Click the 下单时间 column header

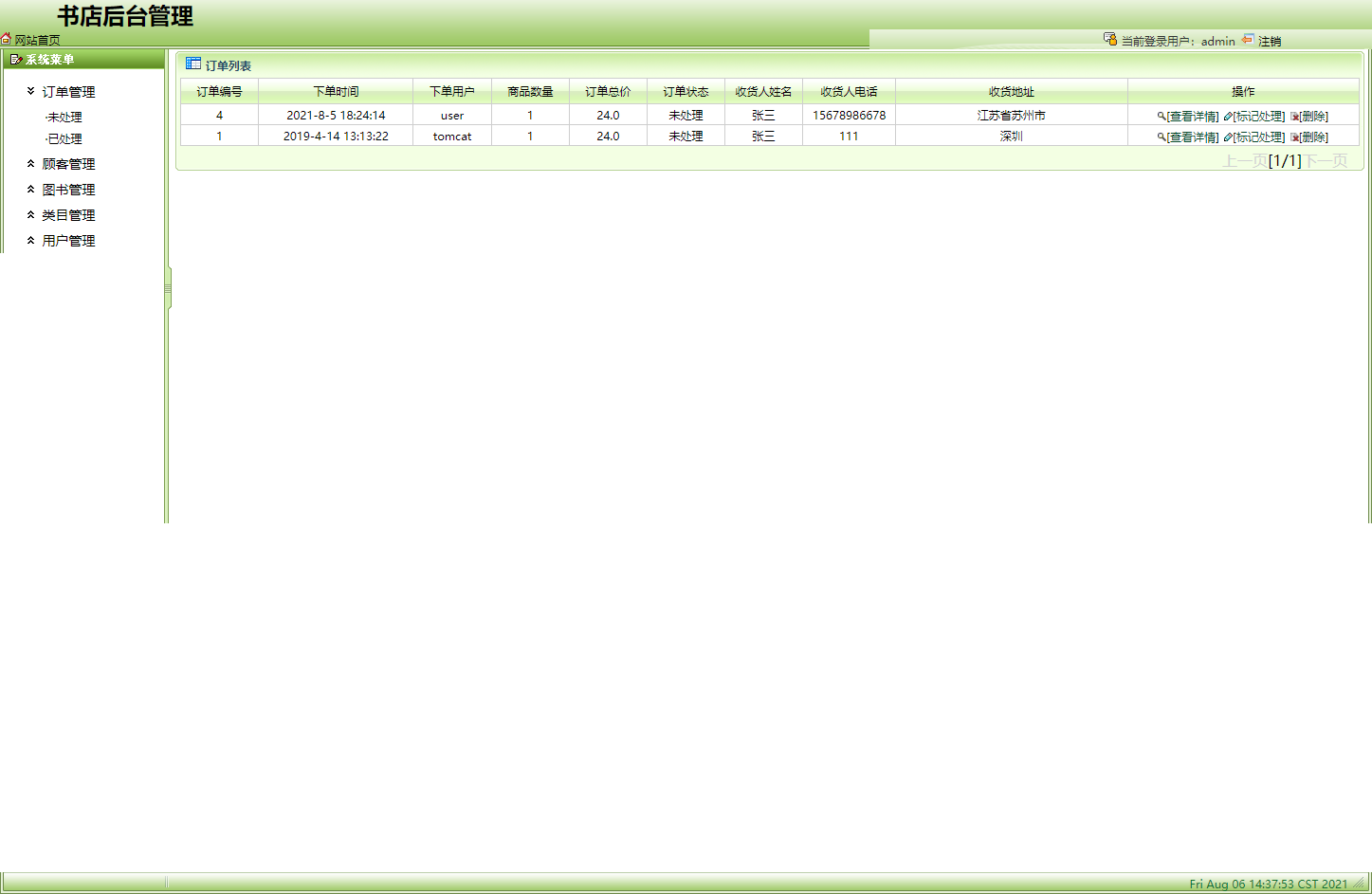click(336, 92)
